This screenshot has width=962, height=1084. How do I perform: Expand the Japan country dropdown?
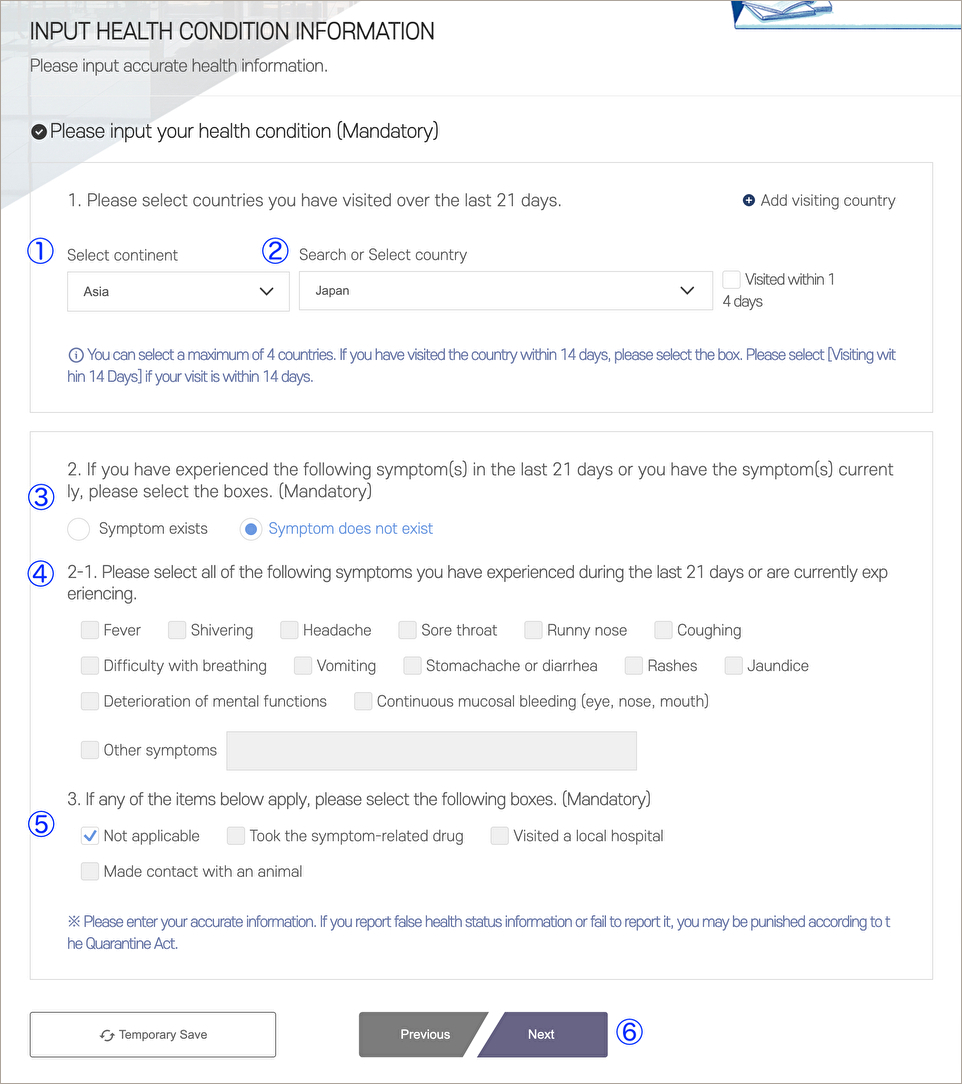[x=506, y=290]
